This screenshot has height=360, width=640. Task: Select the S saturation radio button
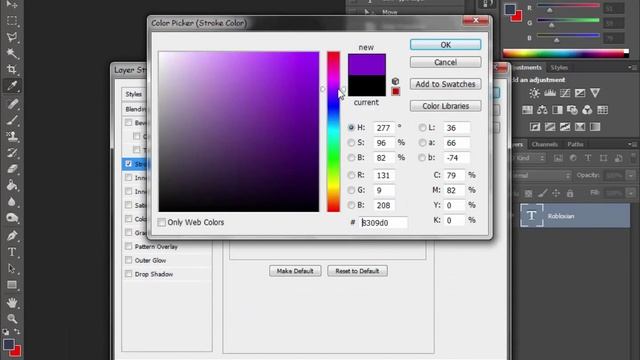click(351, 143)
